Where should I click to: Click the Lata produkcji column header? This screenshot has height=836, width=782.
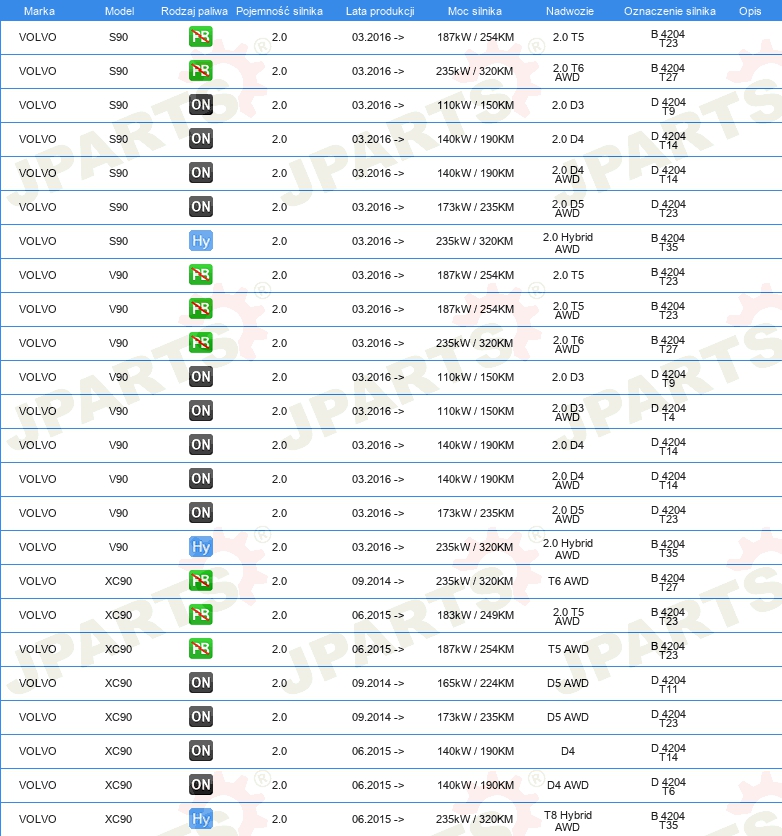(380, 11)
